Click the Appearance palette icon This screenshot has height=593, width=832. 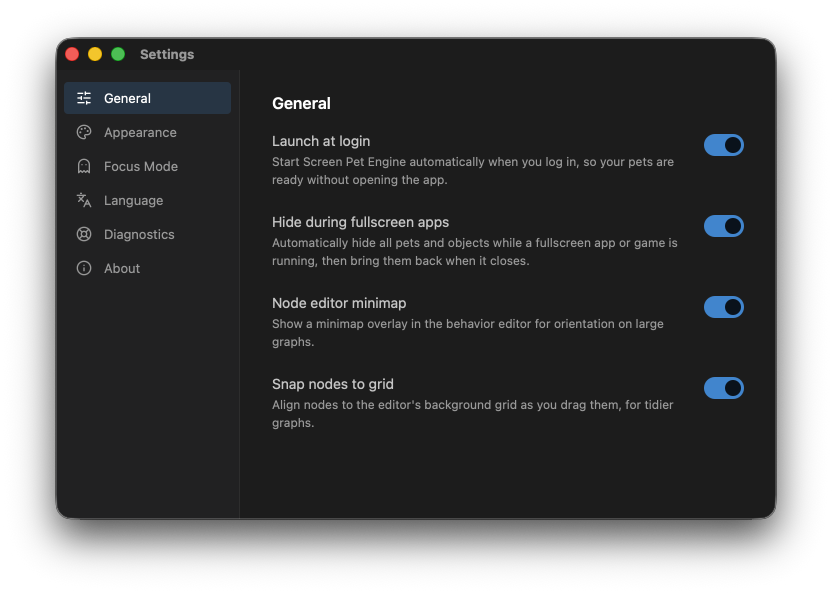coord(84,132)
